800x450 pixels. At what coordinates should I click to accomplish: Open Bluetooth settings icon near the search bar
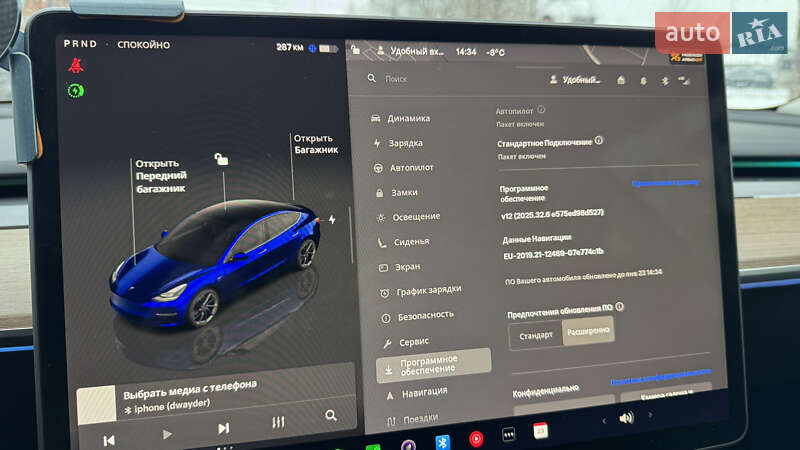click(x=665, y=81)
